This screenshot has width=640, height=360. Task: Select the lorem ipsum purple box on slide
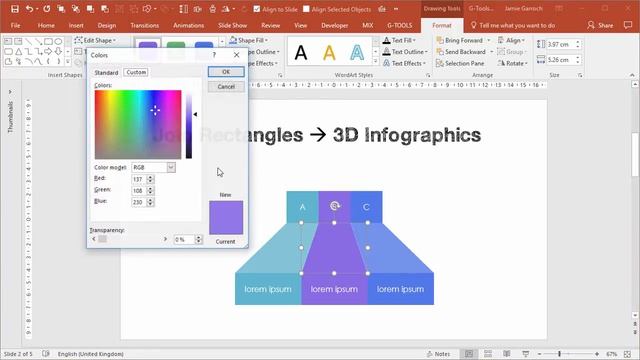[334, 289]
